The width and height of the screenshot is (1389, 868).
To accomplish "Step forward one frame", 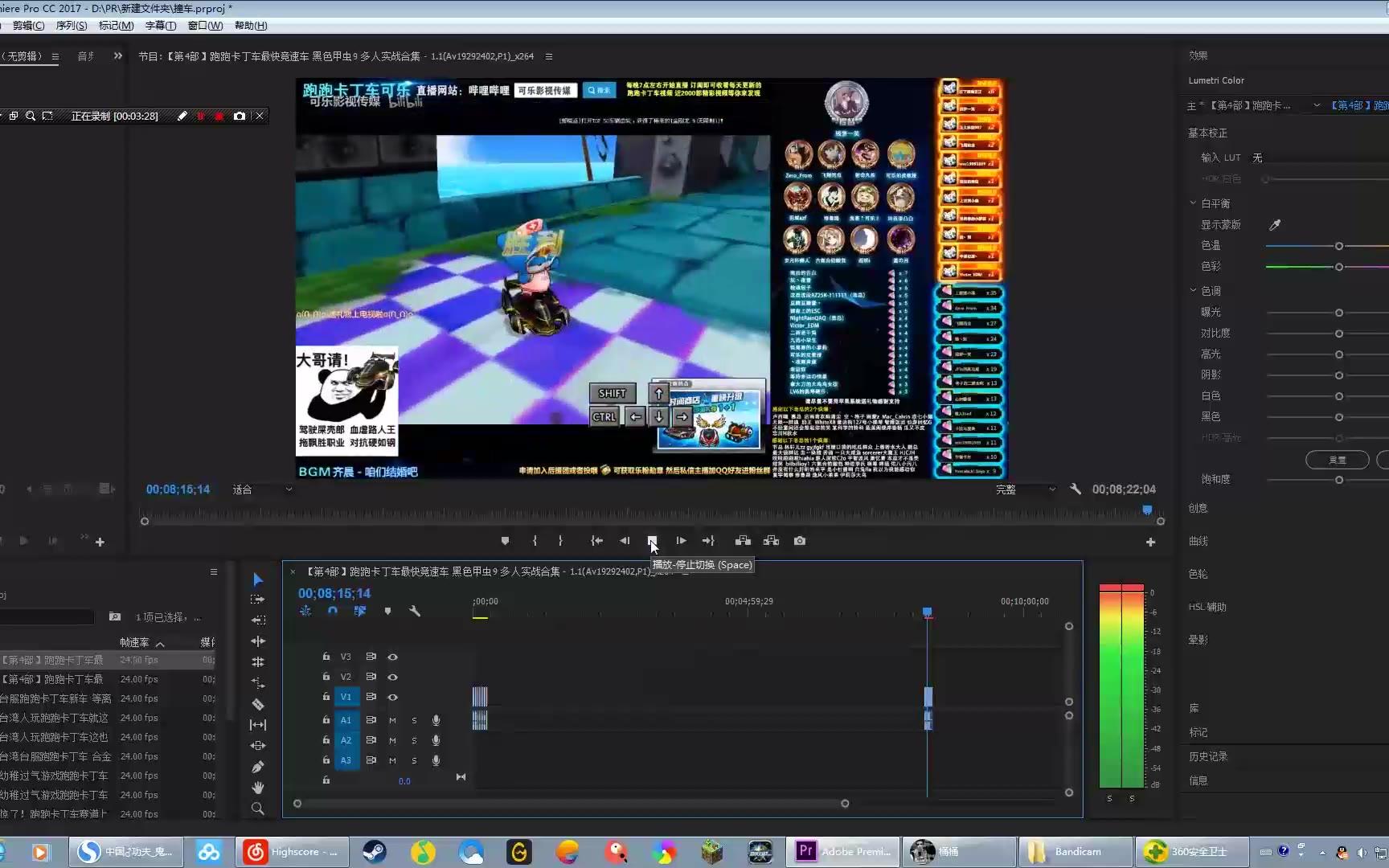I will pos(681,541).
